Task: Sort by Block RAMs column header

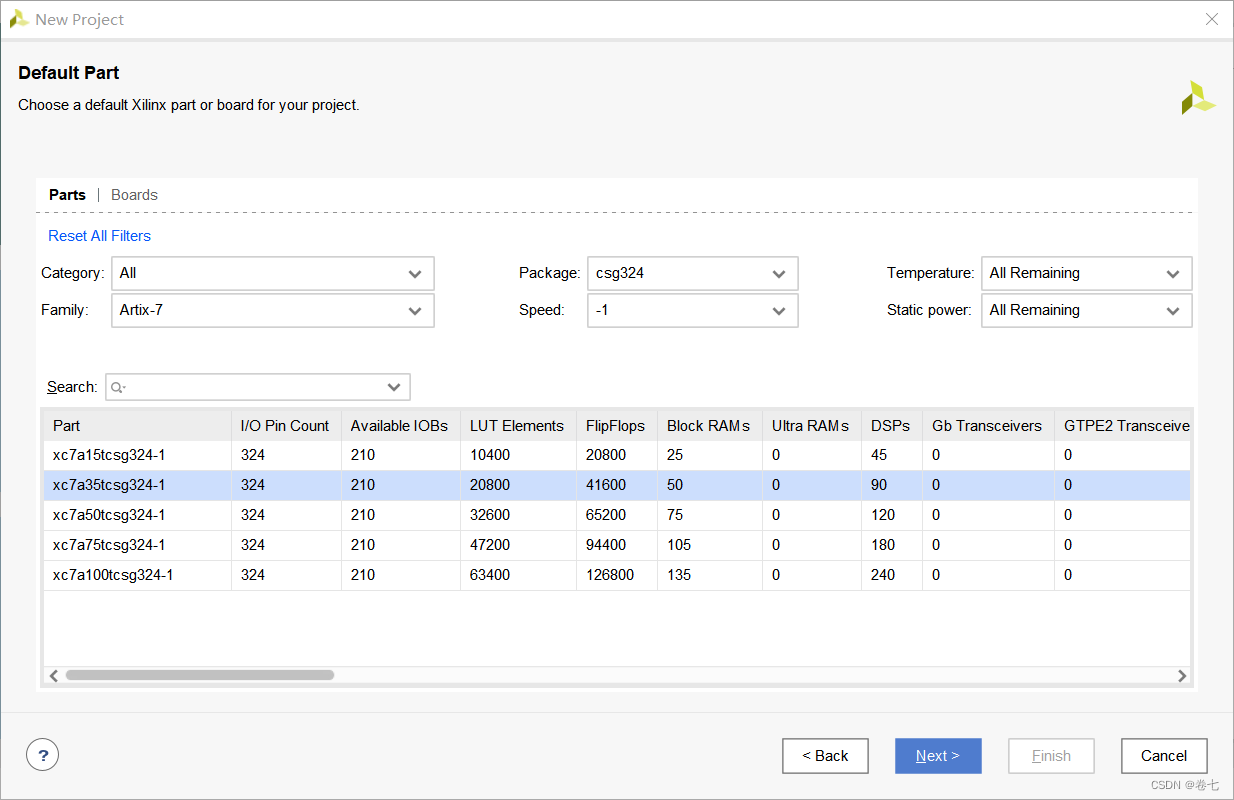Action: [709, 425]
